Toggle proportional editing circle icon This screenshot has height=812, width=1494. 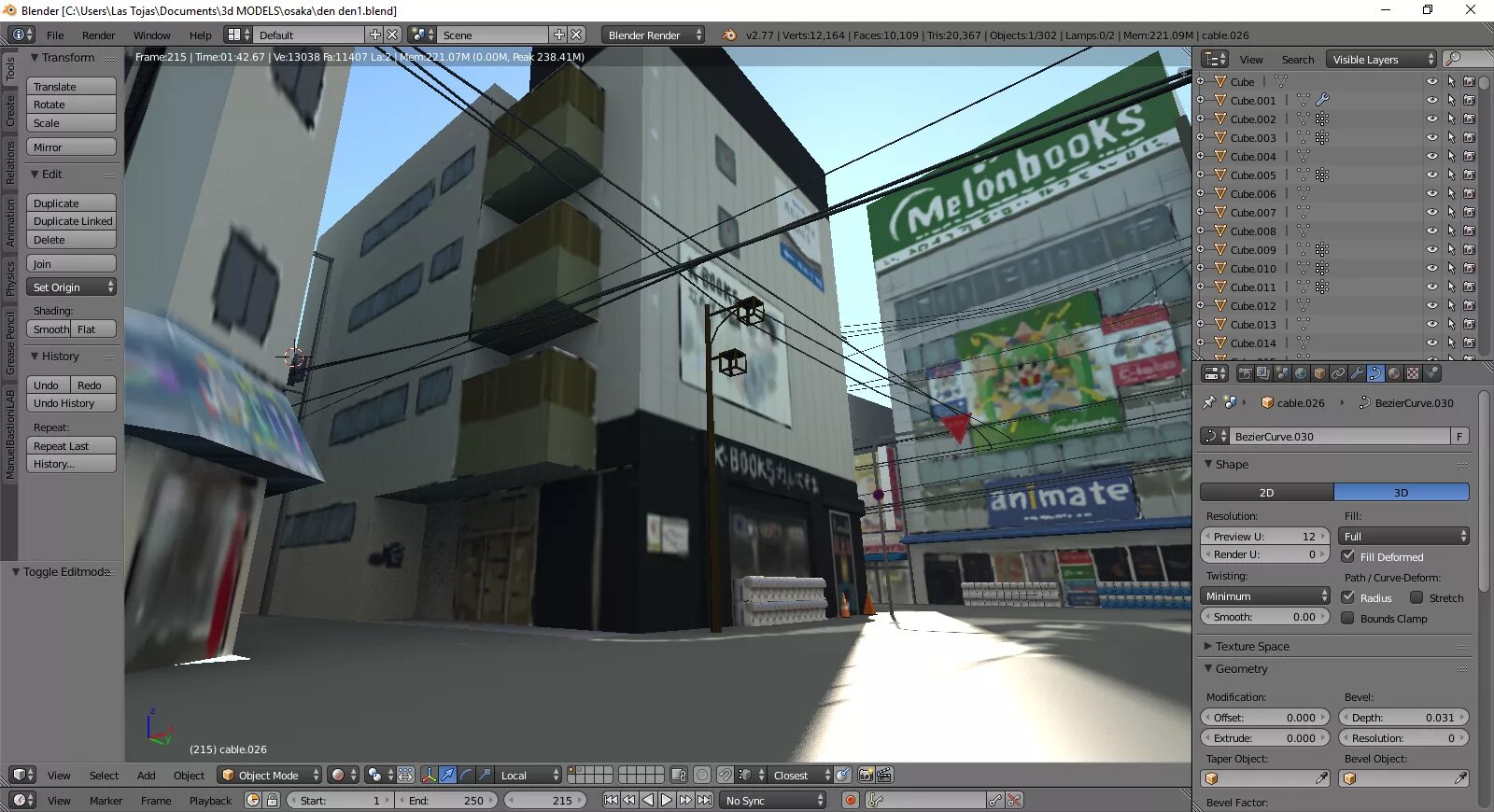tap(702, 775)
